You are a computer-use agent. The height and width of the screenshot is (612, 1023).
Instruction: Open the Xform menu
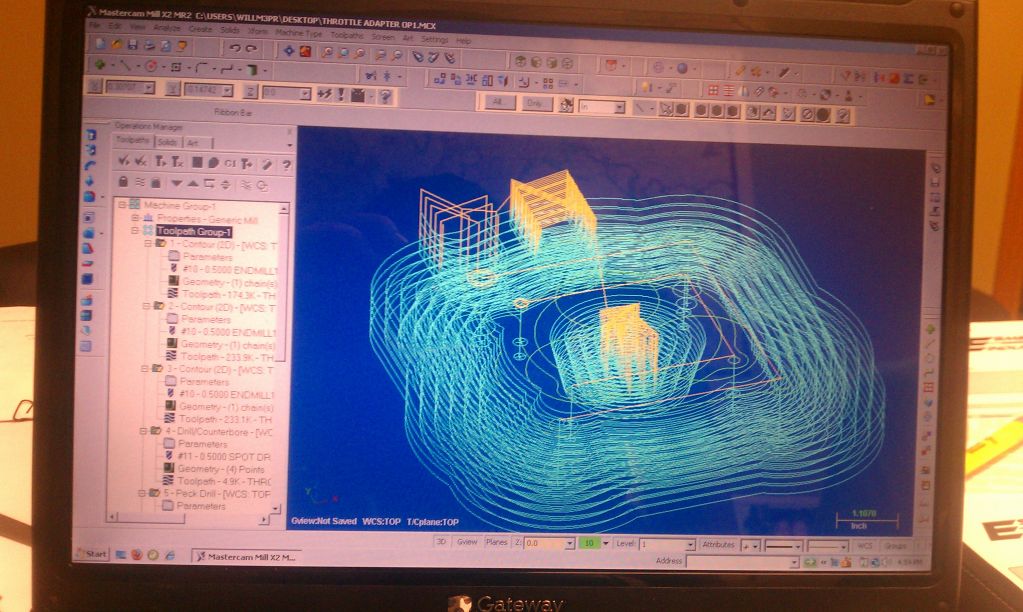pyautogui.click(x=257, y=31)
